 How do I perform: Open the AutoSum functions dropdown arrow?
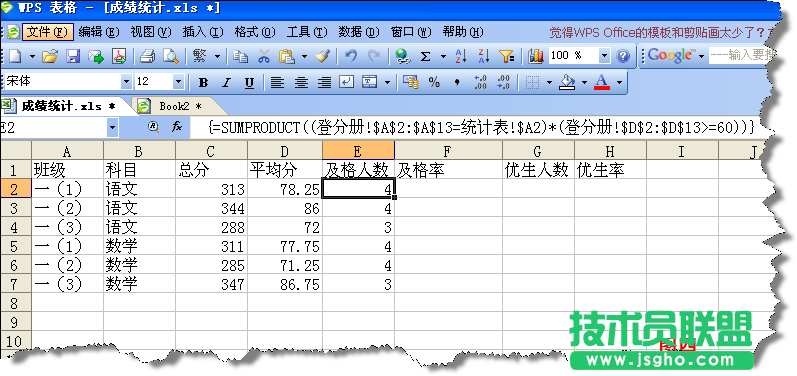(x=443, y=56)
